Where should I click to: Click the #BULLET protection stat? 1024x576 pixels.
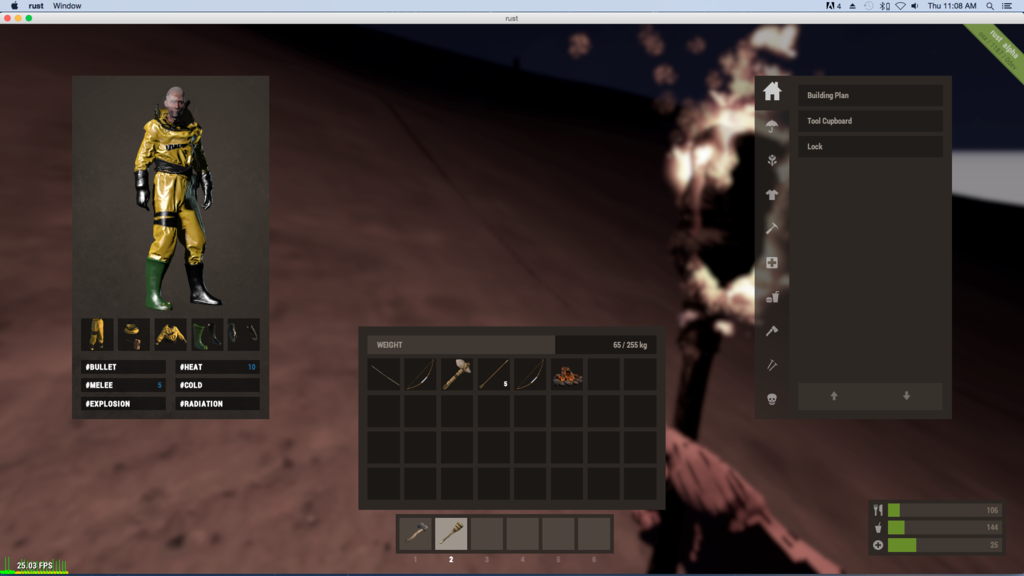point(123,367)
